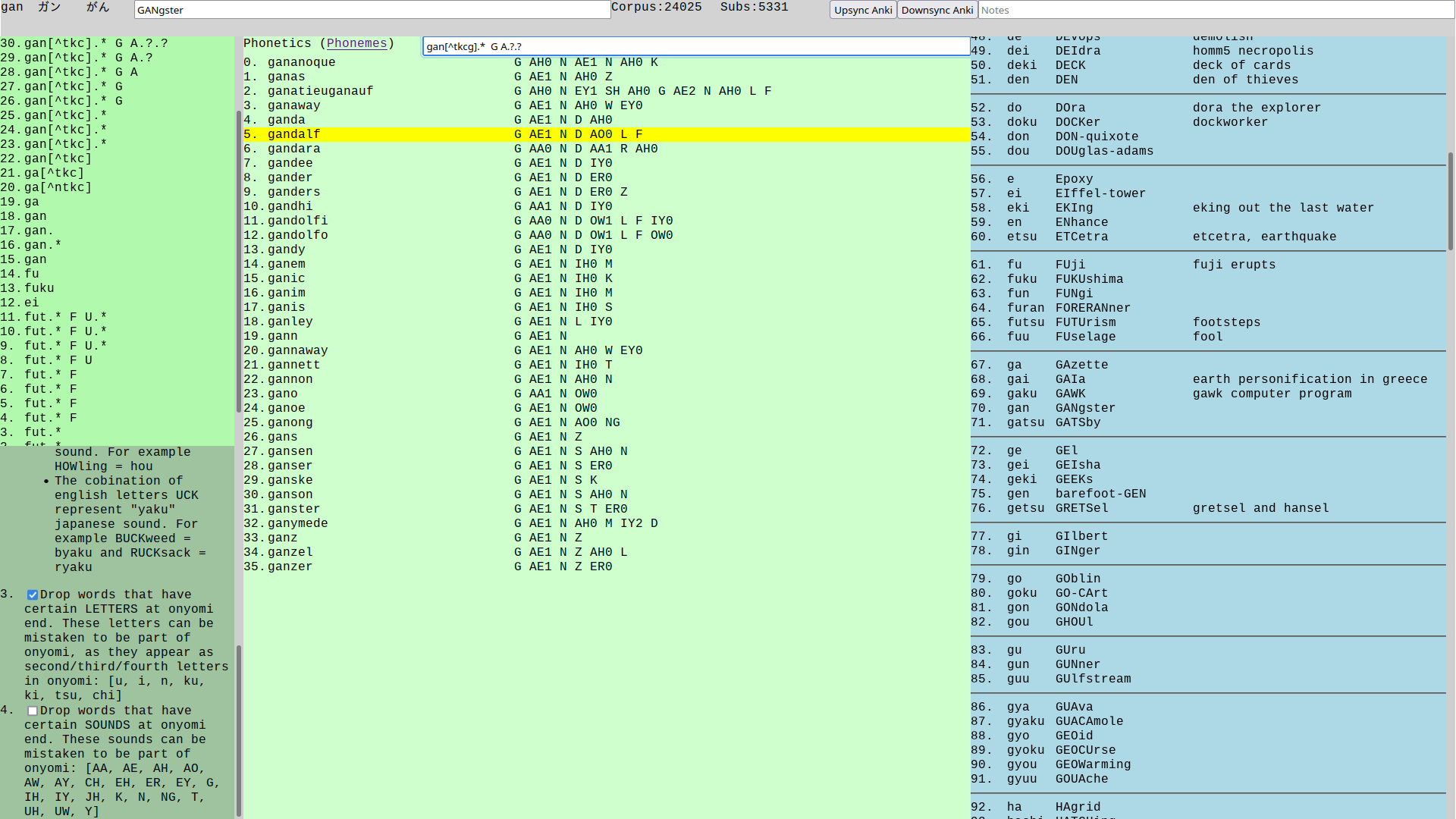Uncheck drop words with certain LETTERS checkbox
This screenshot has width=1456, height=819.
tap(33, 595)
